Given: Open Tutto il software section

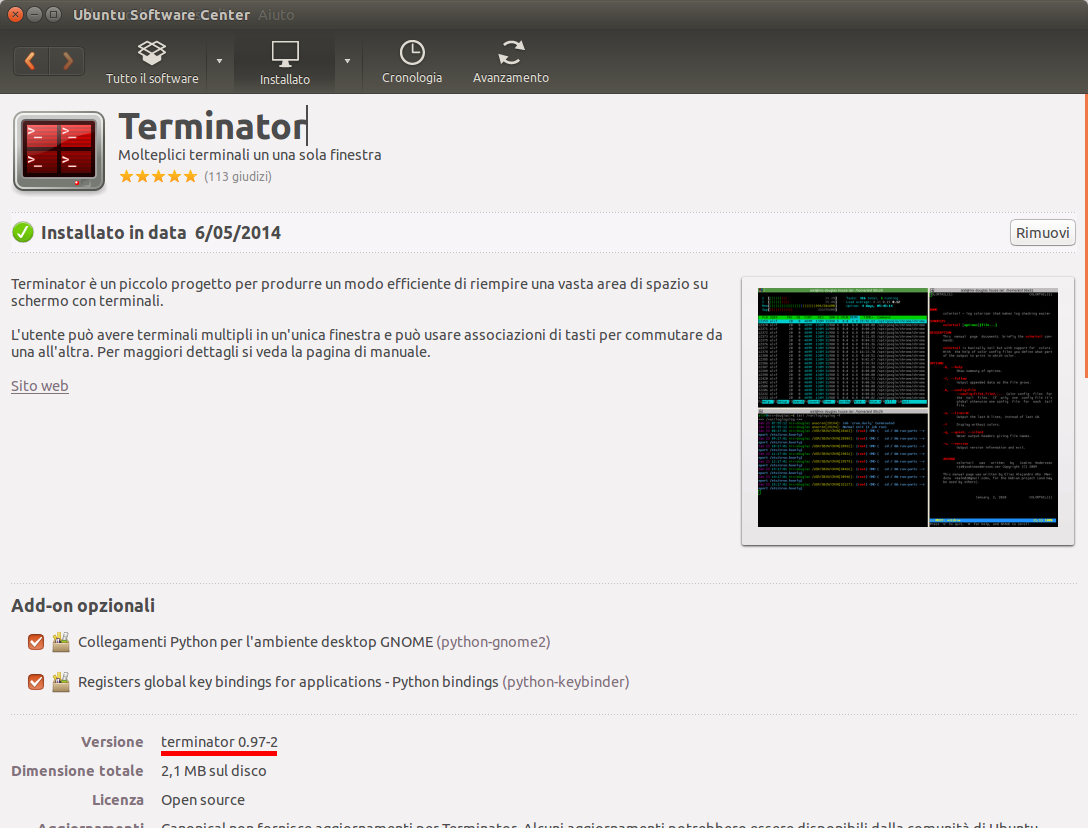Looking at the screenshot, I should [x=152, y=62].
